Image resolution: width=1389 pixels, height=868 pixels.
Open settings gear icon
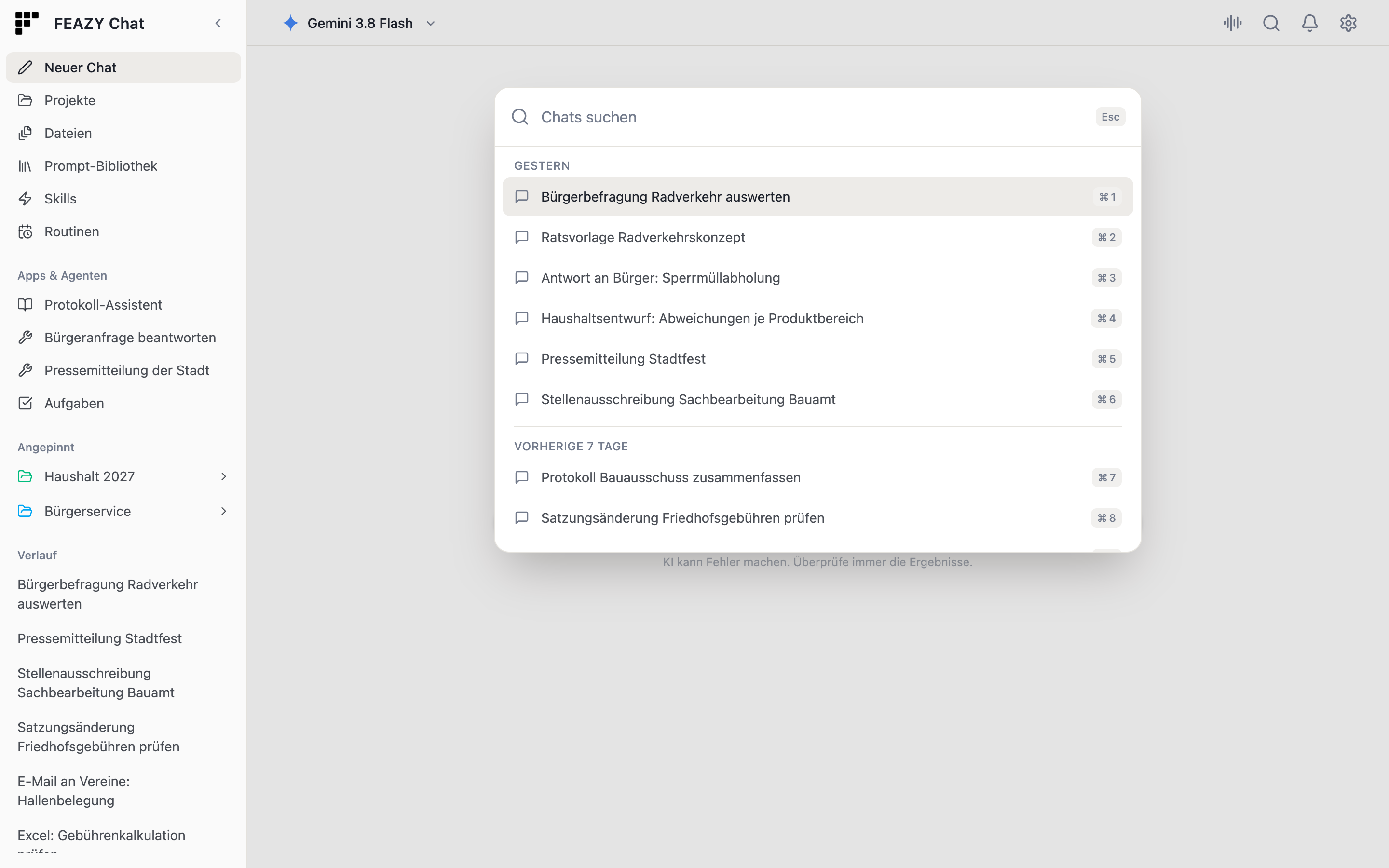click(1348, 23)
